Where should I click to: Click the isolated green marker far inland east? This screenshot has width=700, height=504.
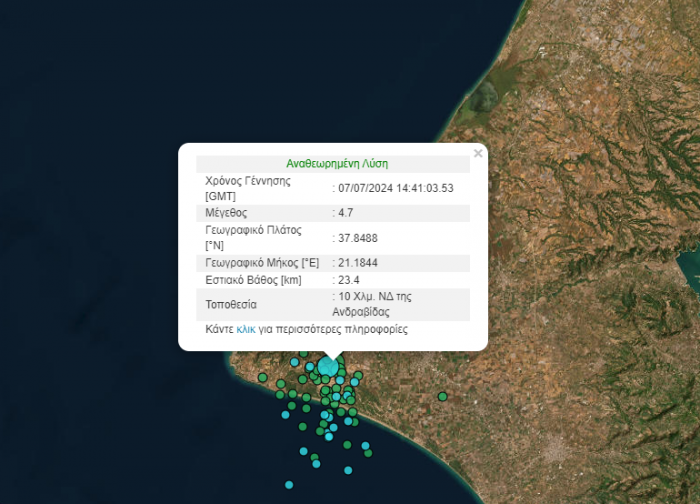[442, 397]
